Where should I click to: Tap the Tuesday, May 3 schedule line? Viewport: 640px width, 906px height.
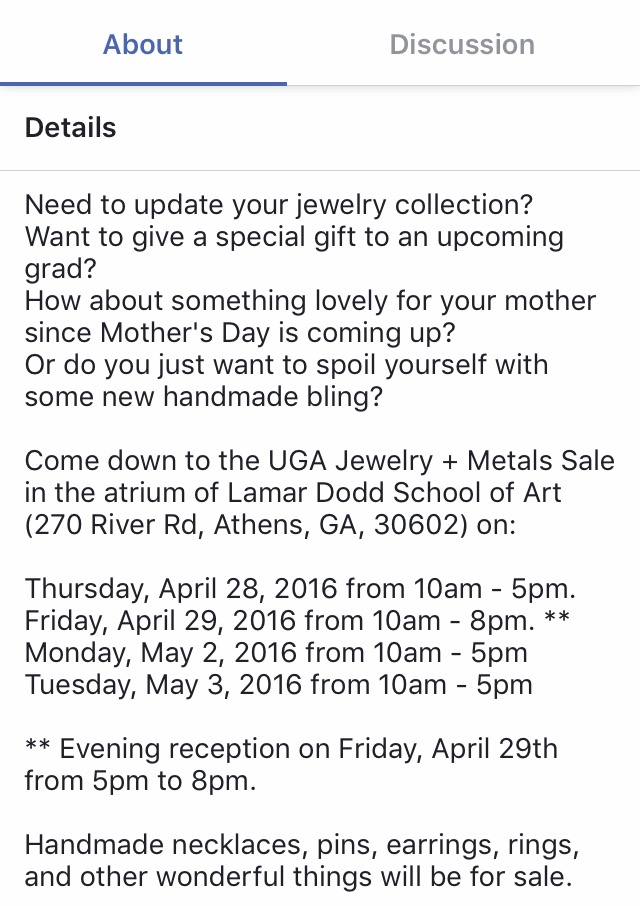coord(279,685)
